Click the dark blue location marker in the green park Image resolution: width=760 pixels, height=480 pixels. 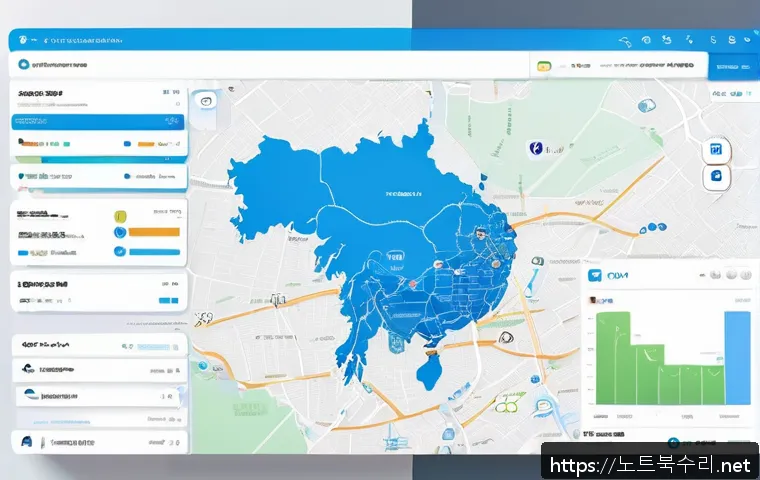(x=534, y=148)
